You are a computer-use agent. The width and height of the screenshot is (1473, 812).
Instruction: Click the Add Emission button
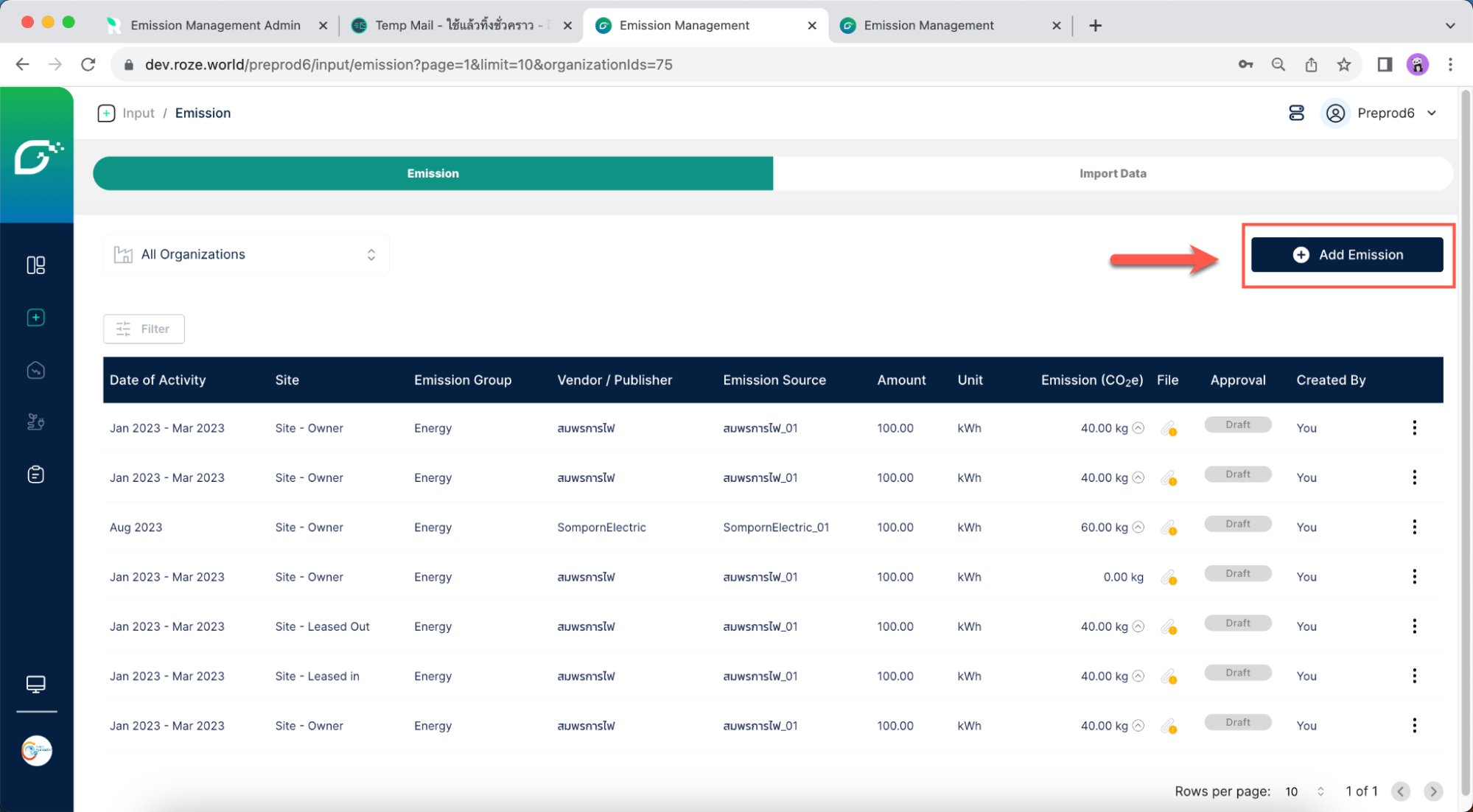(x=1346, y=255)
